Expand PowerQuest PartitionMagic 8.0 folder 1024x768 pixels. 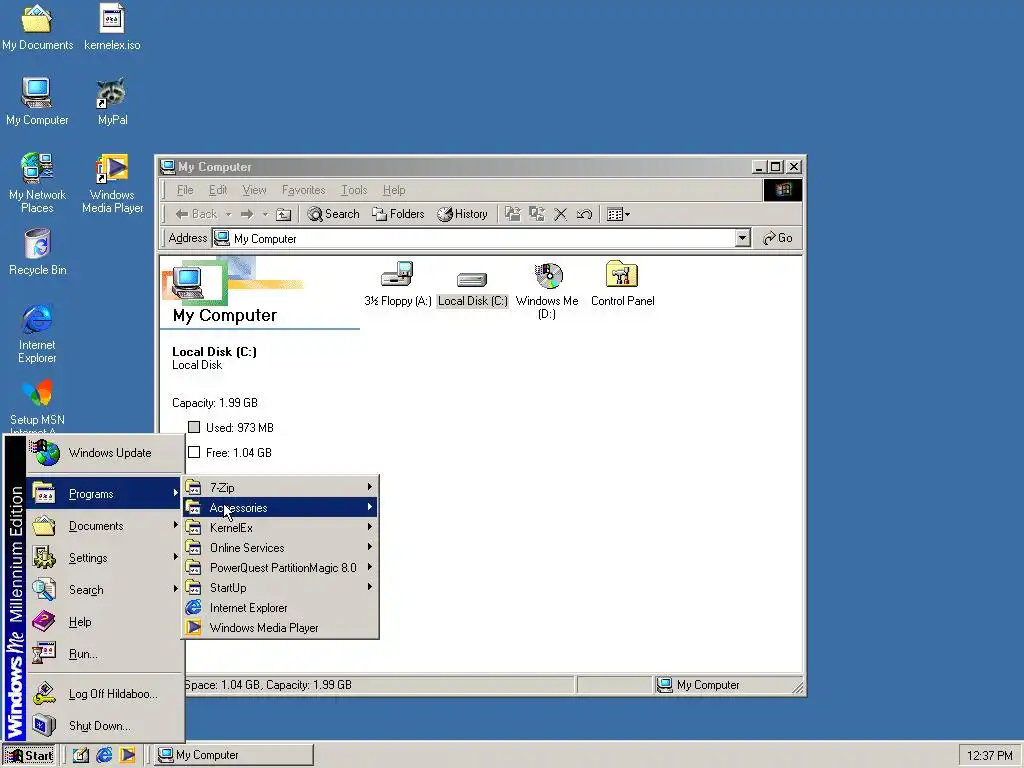click(280, 568)
